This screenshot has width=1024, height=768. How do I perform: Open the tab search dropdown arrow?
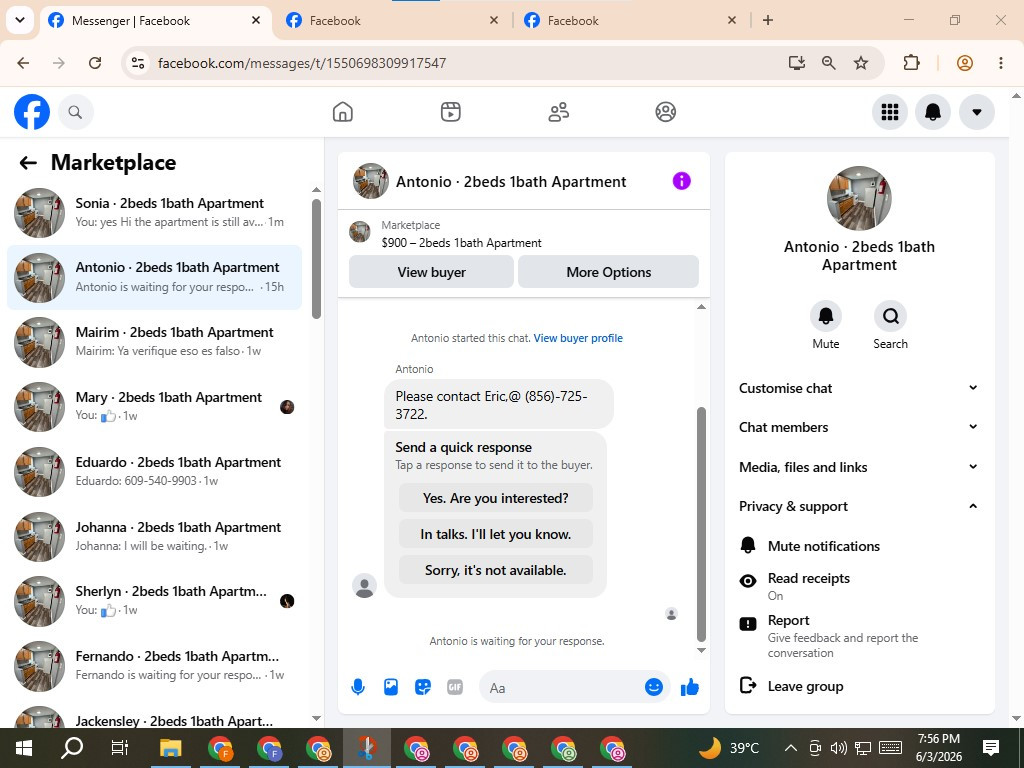pyautogui.click(x=20, y=20)
